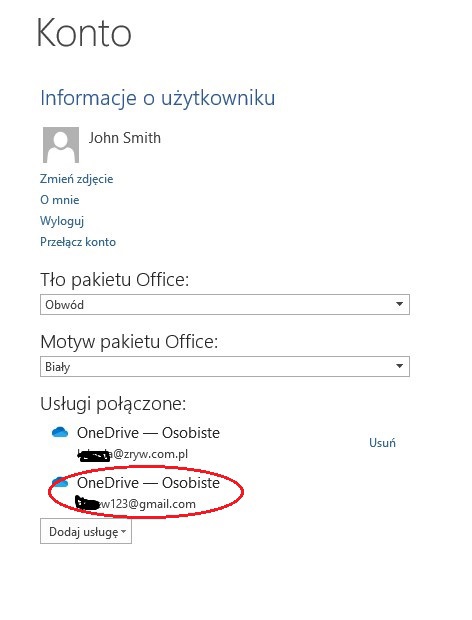The width and height of the screenshot is (472, 620).
Task: Select the Biały theme combo box field
Action: coord(225,367)
